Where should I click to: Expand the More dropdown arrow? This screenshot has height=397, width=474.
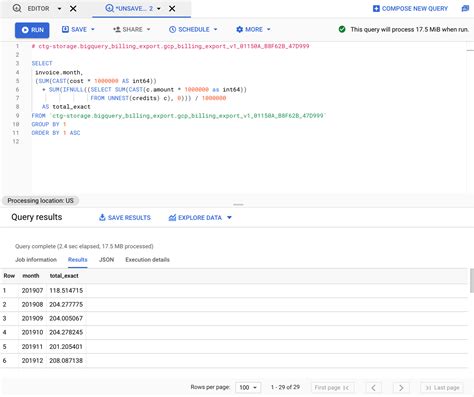[x=268, y=30]
